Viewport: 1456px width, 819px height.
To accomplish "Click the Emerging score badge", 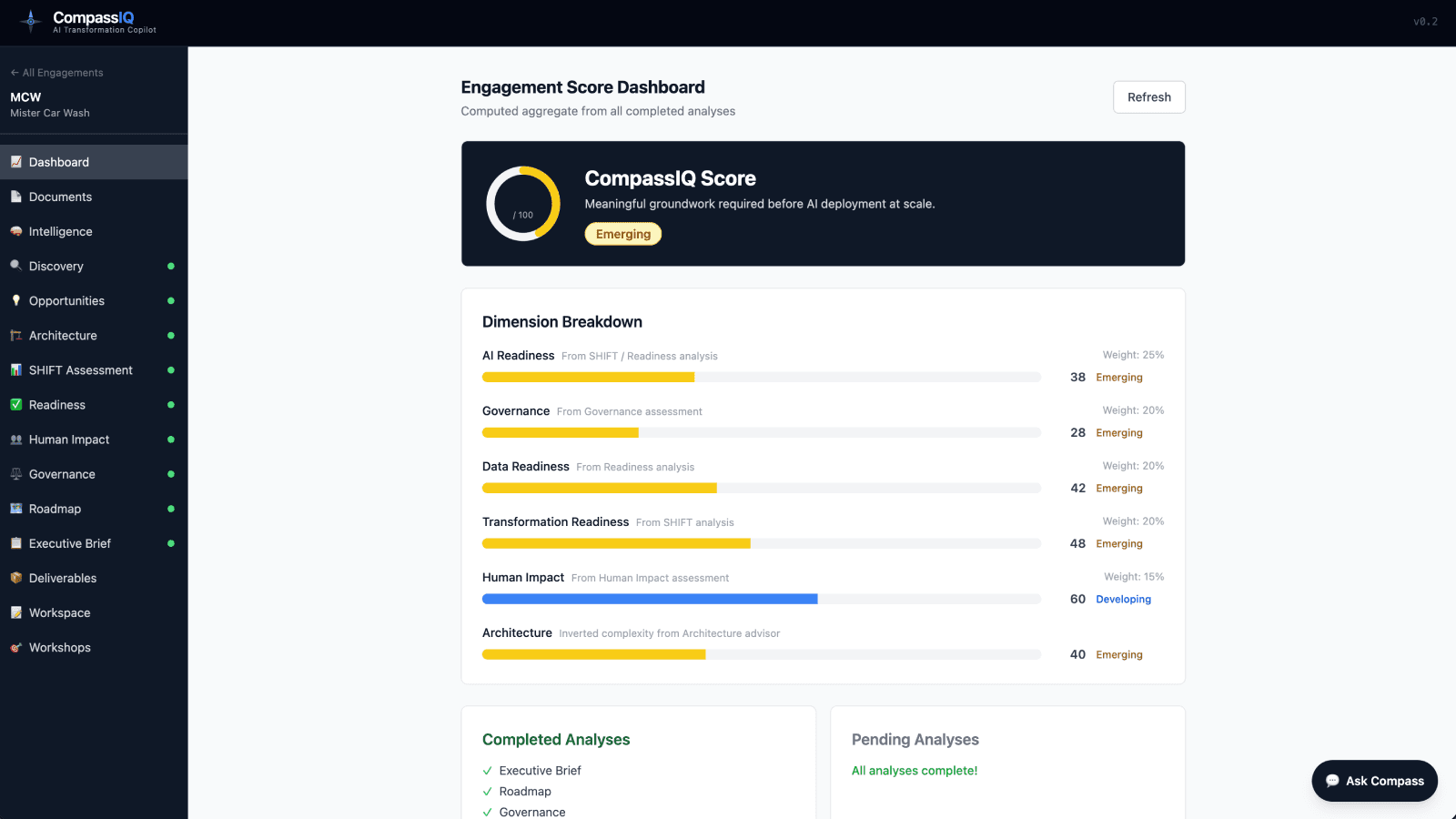I will (x=623, y=234).
